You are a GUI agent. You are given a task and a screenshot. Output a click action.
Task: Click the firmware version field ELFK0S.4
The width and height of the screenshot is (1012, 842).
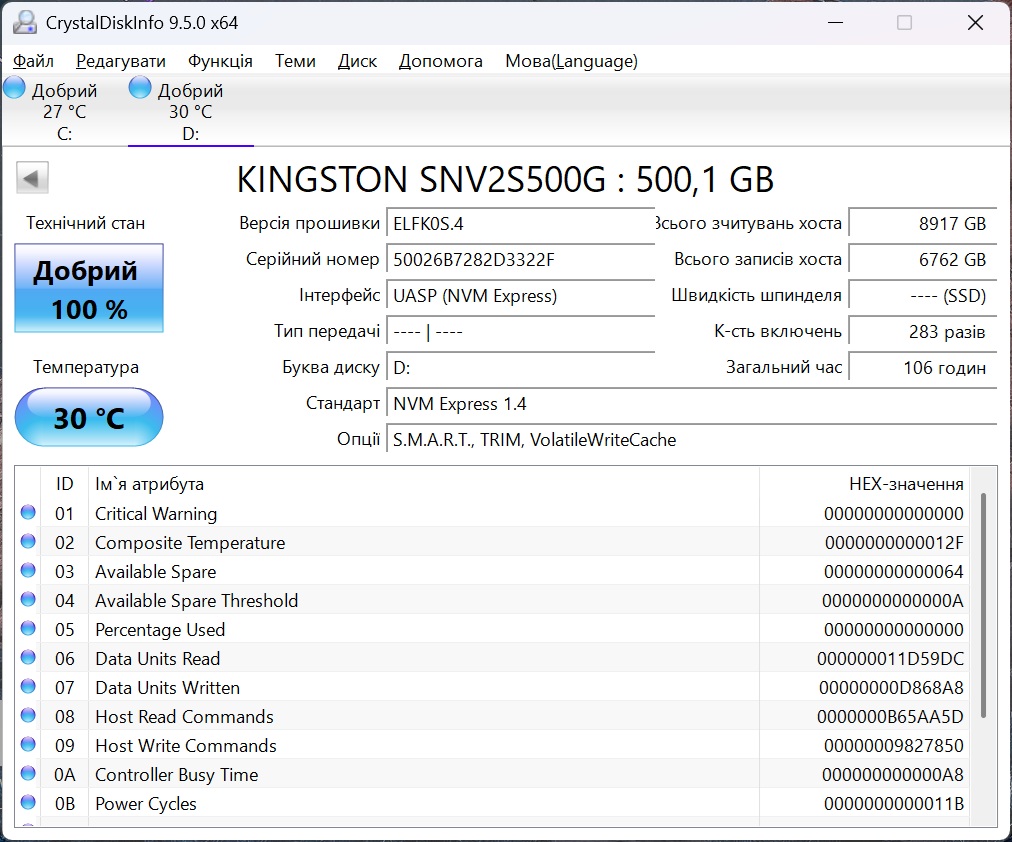(520, 224)
